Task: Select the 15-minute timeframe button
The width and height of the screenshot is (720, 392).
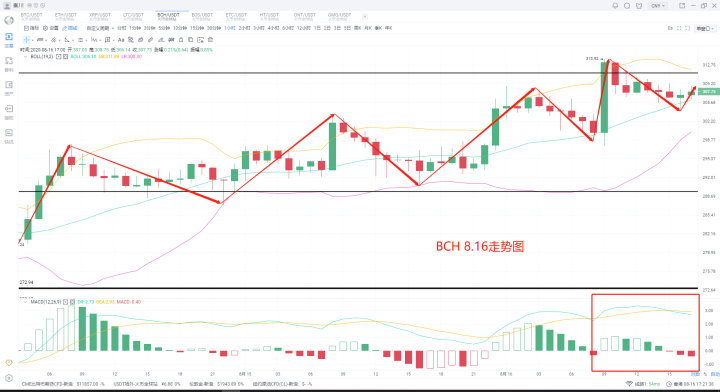Action: [196, 28]
